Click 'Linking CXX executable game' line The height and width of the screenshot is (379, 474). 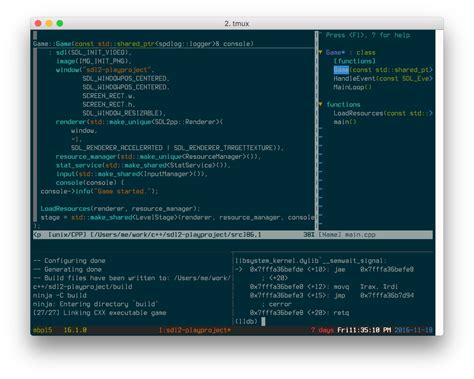(x=100, y=313)
